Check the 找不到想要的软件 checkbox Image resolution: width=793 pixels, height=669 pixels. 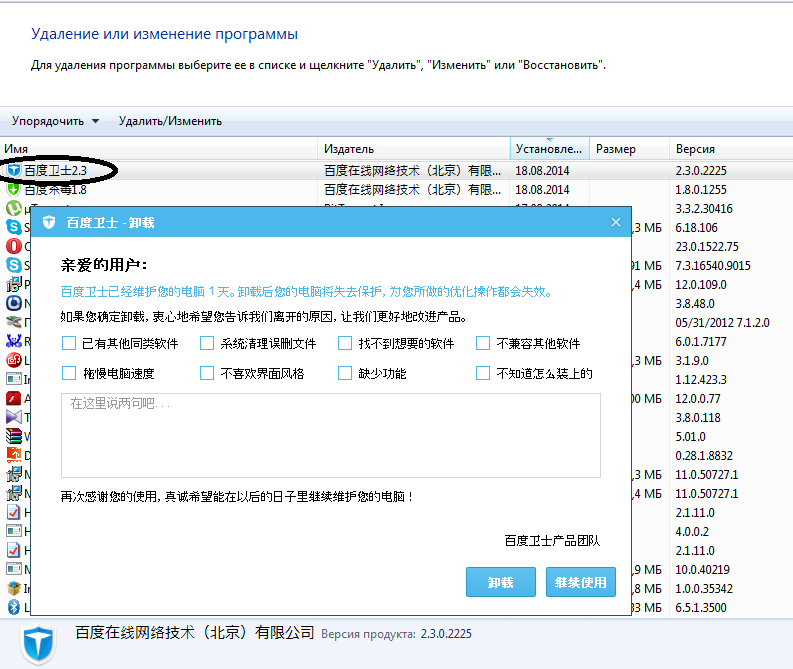coord(345,343)
